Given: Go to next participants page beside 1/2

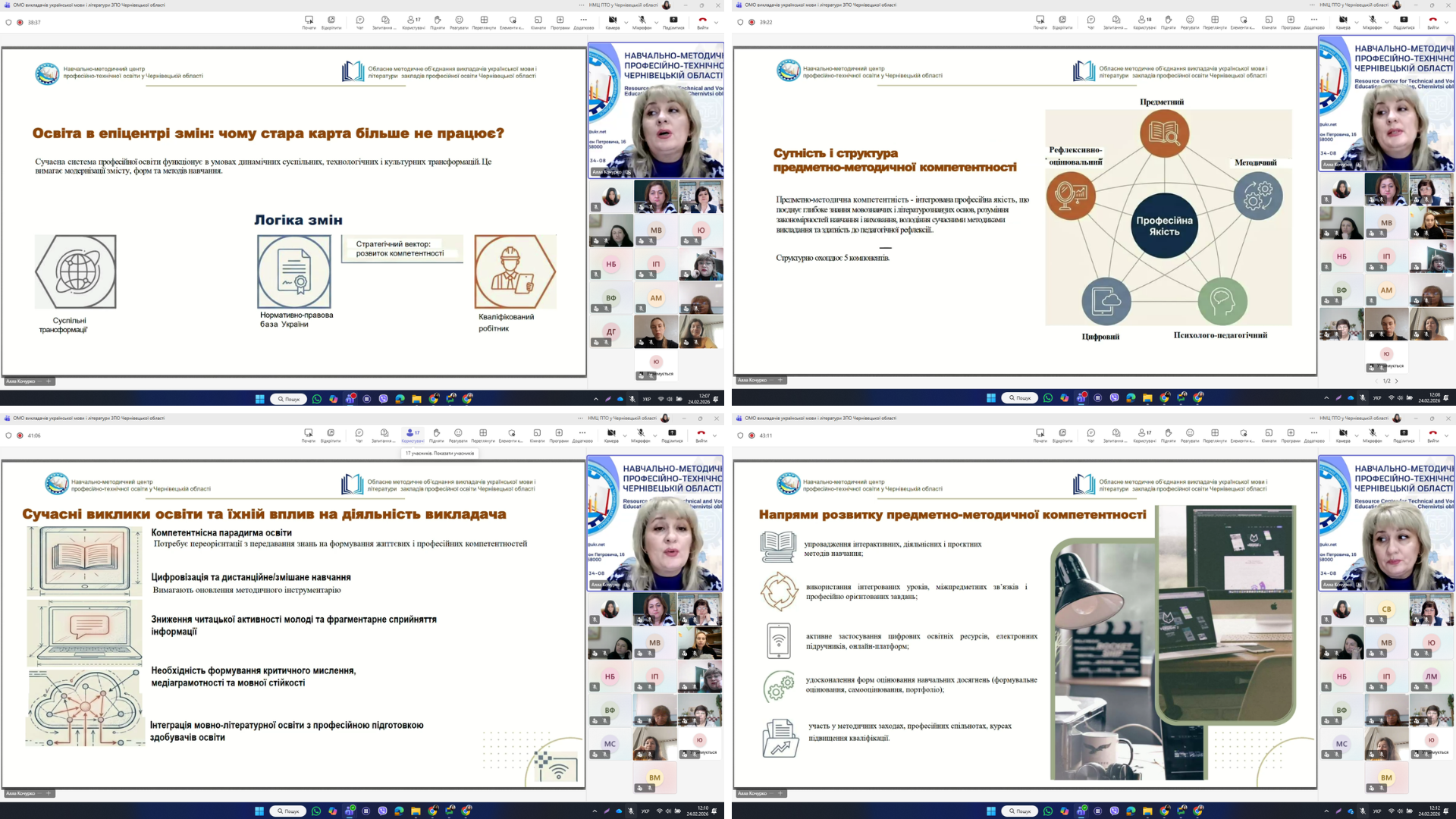Looking at the screenshot, I should 1396,381.
